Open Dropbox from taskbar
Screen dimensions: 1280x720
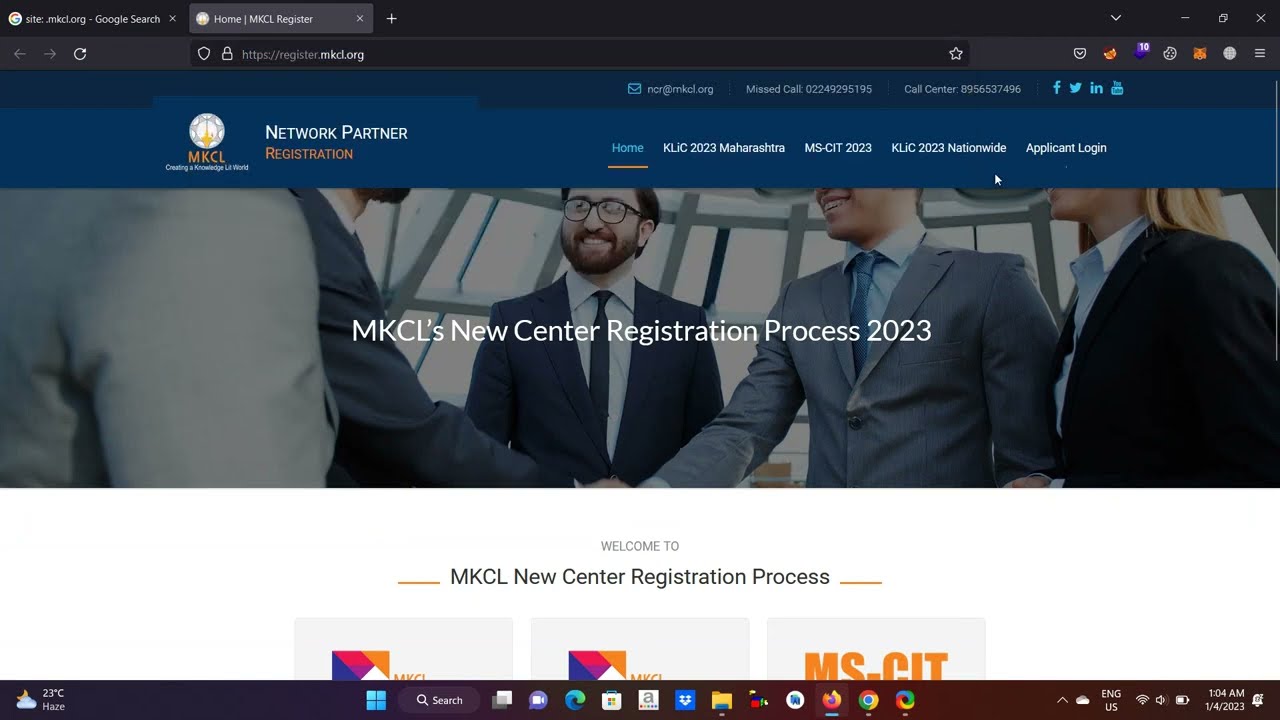click(x=685, y=700)
